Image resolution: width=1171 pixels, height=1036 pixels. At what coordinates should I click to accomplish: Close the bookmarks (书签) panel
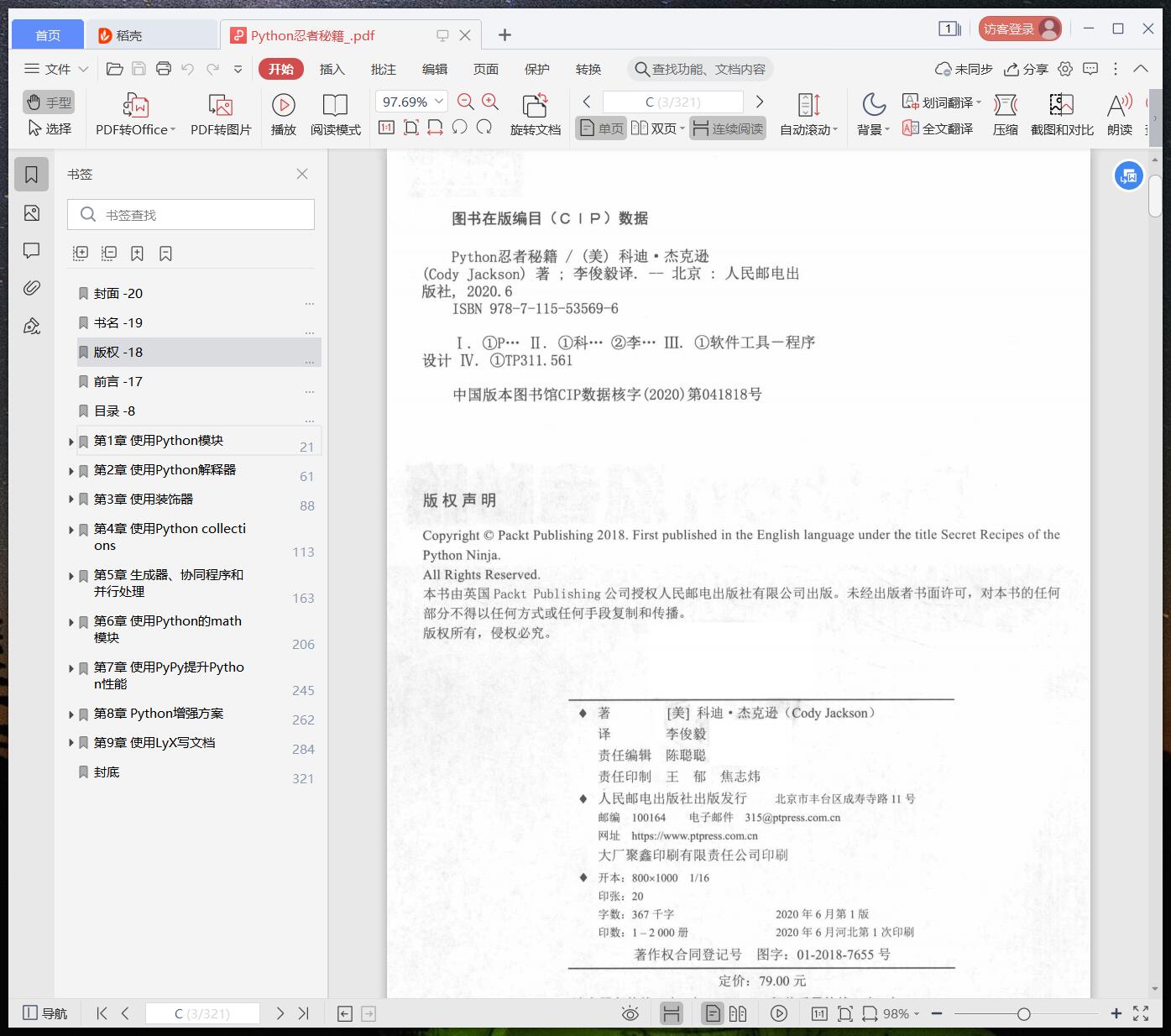tap(302, 174)
